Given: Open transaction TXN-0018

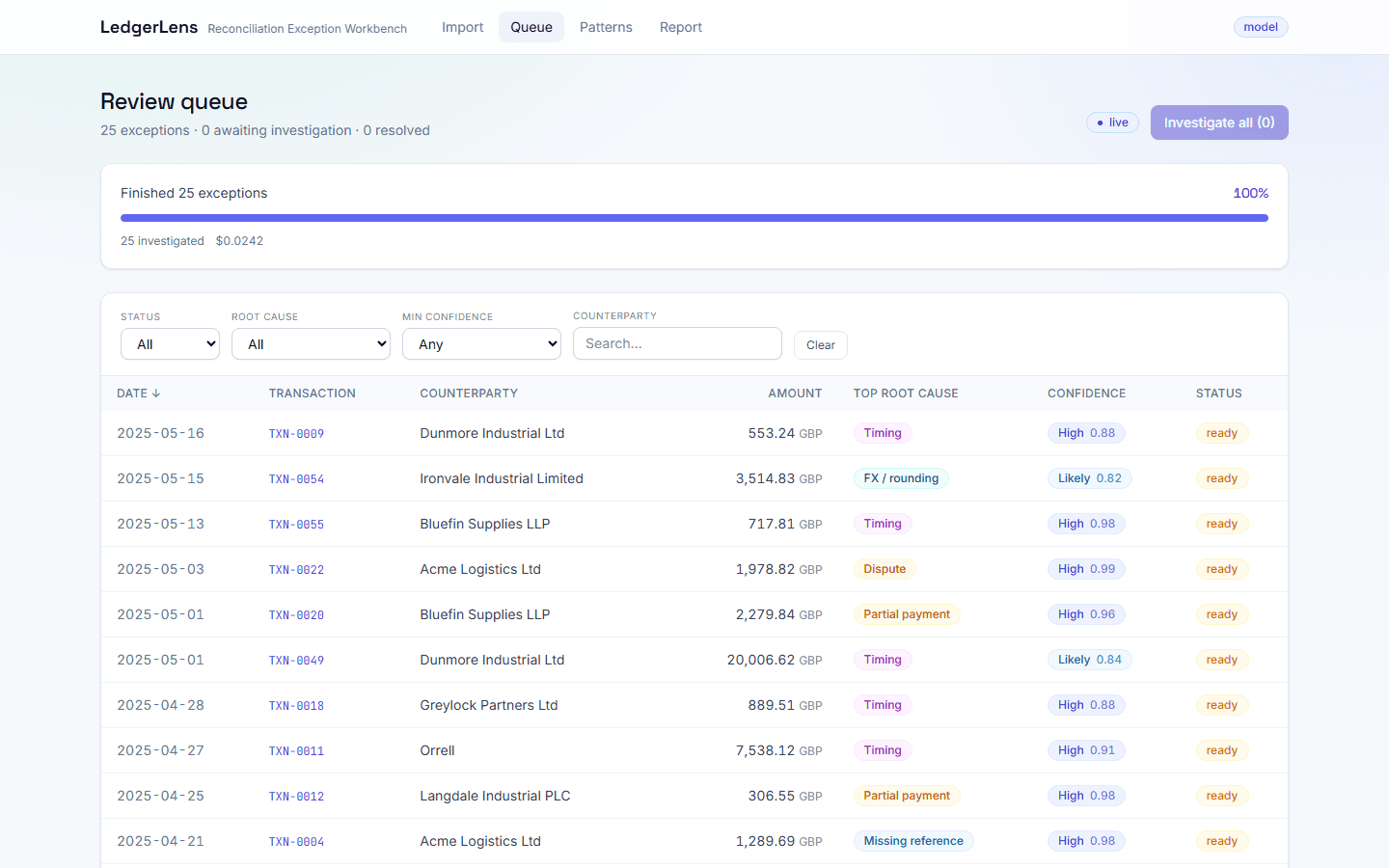Looking at the screenshot, I should (x=296, y=706).
